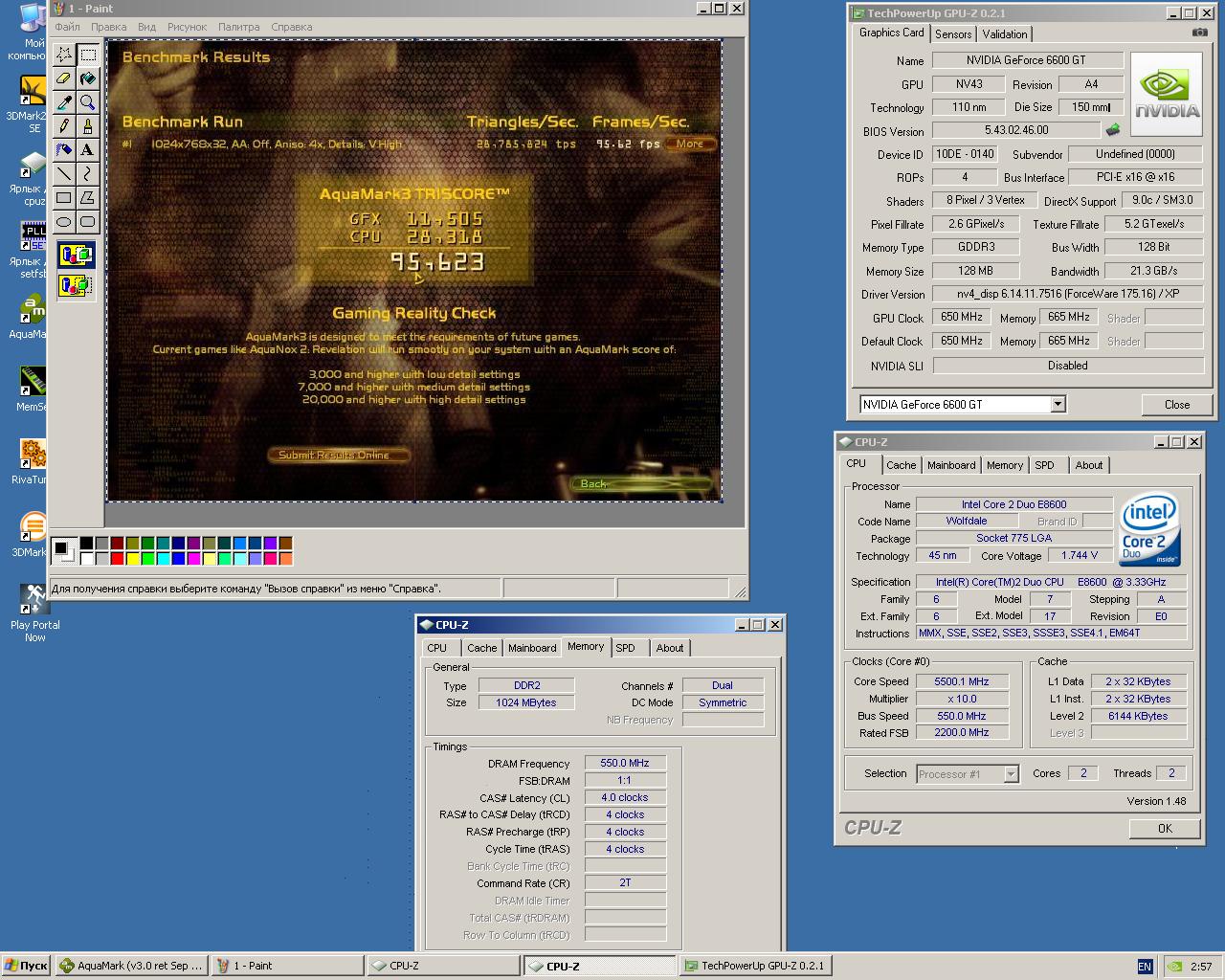Open Mainboard tab in CPU-Z processor window

(x=951, y=465)
